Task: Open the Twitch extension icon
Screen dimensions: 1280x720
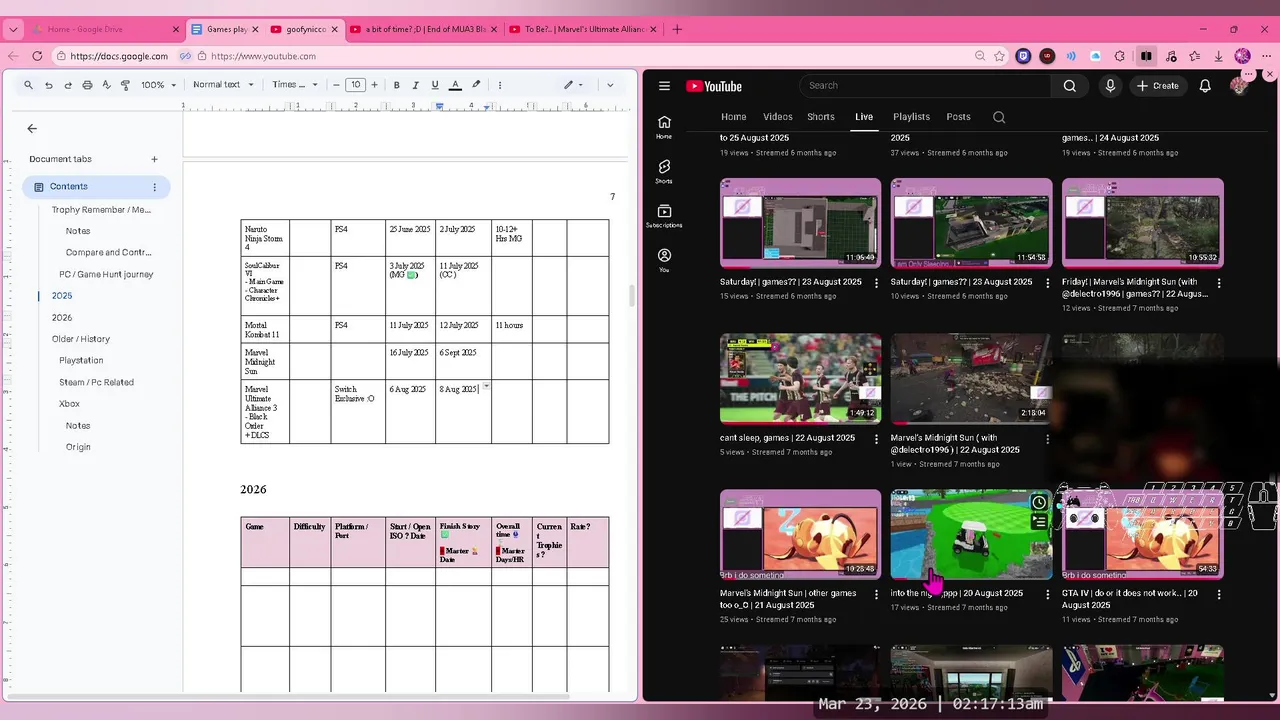Action: click(1023, 56)
